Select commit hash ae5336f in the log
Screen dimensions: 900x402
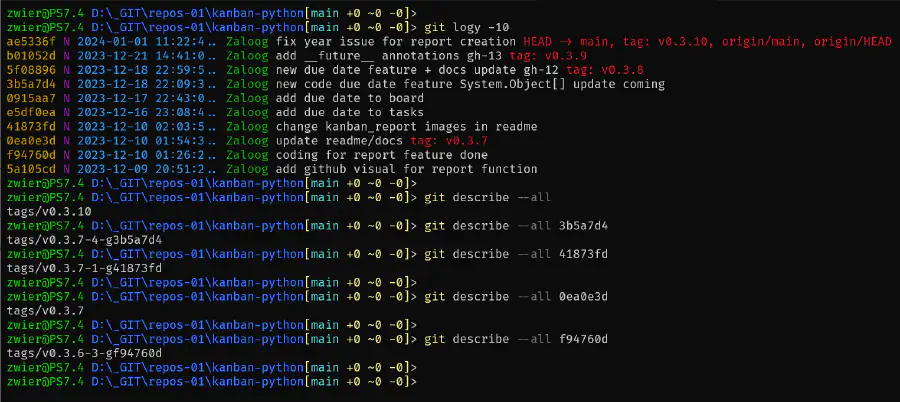[32, 42]
